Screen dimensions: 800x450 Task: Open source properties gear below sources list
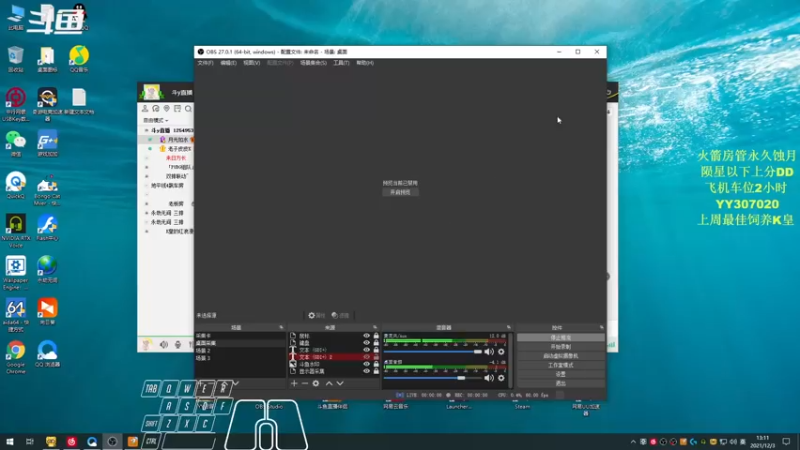coord(316,383)
